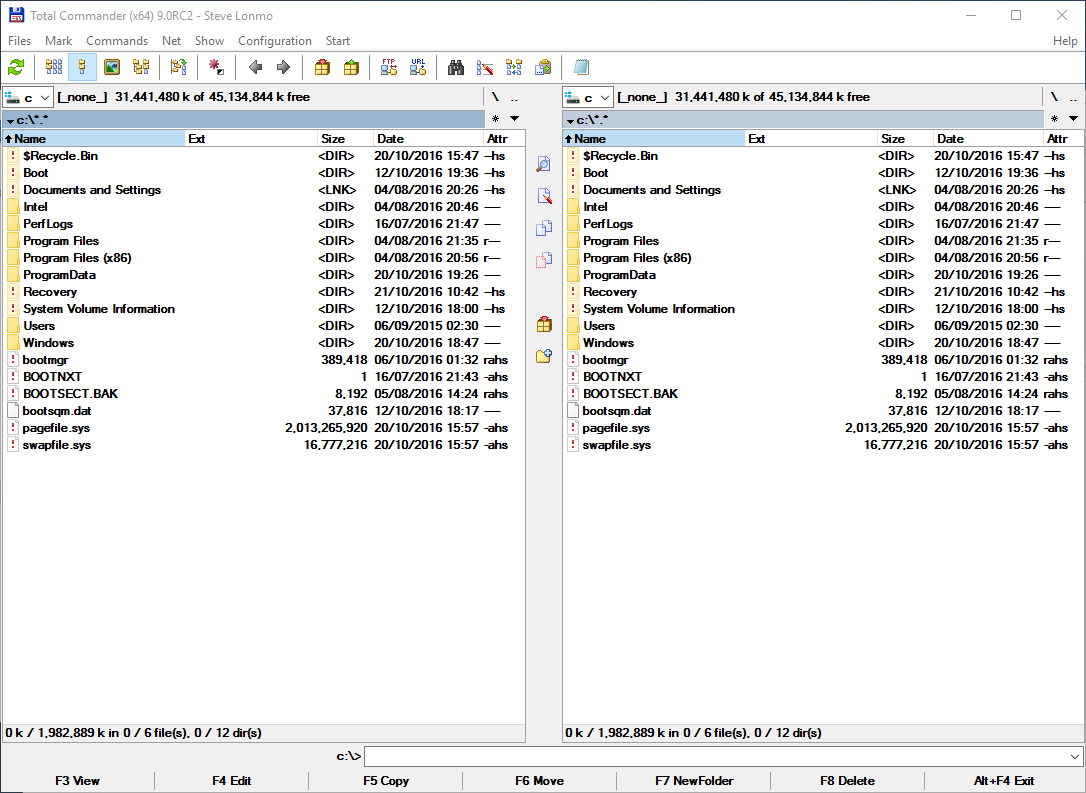Toggle the highlighted full view mode button

(x=82, y=67)
